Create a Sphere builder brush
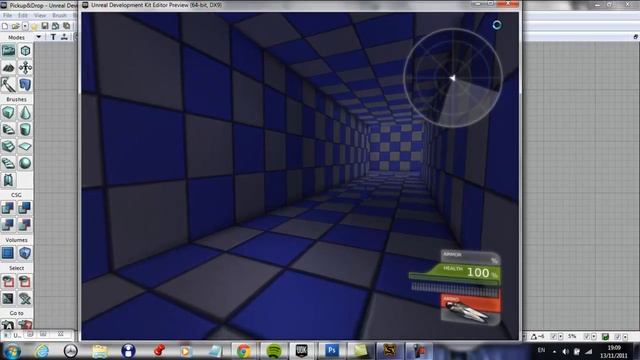Screen dimensions: 640x360 tap(25, 163)
